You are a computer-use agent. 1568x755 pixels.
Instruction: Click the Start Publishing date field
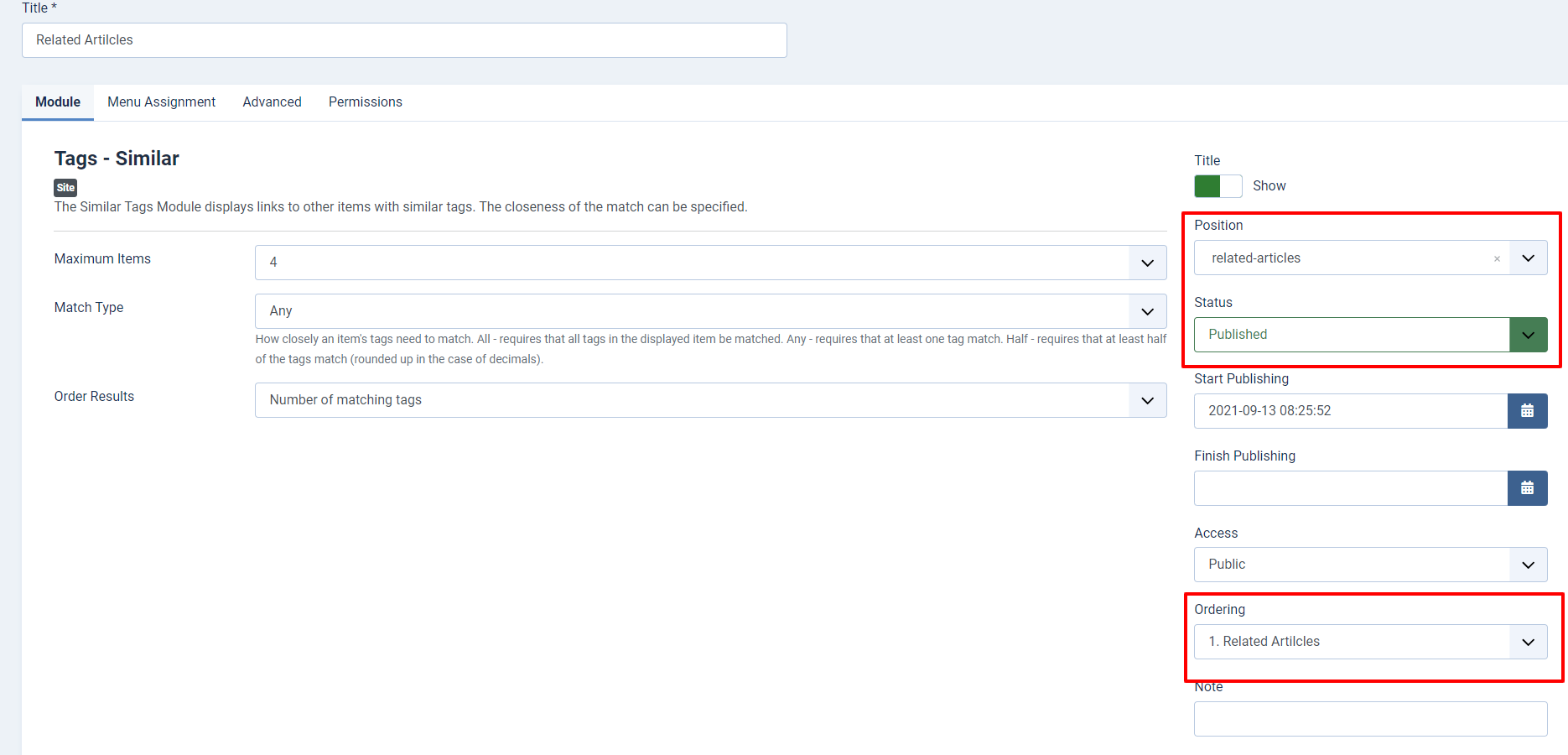point(1350,411)
